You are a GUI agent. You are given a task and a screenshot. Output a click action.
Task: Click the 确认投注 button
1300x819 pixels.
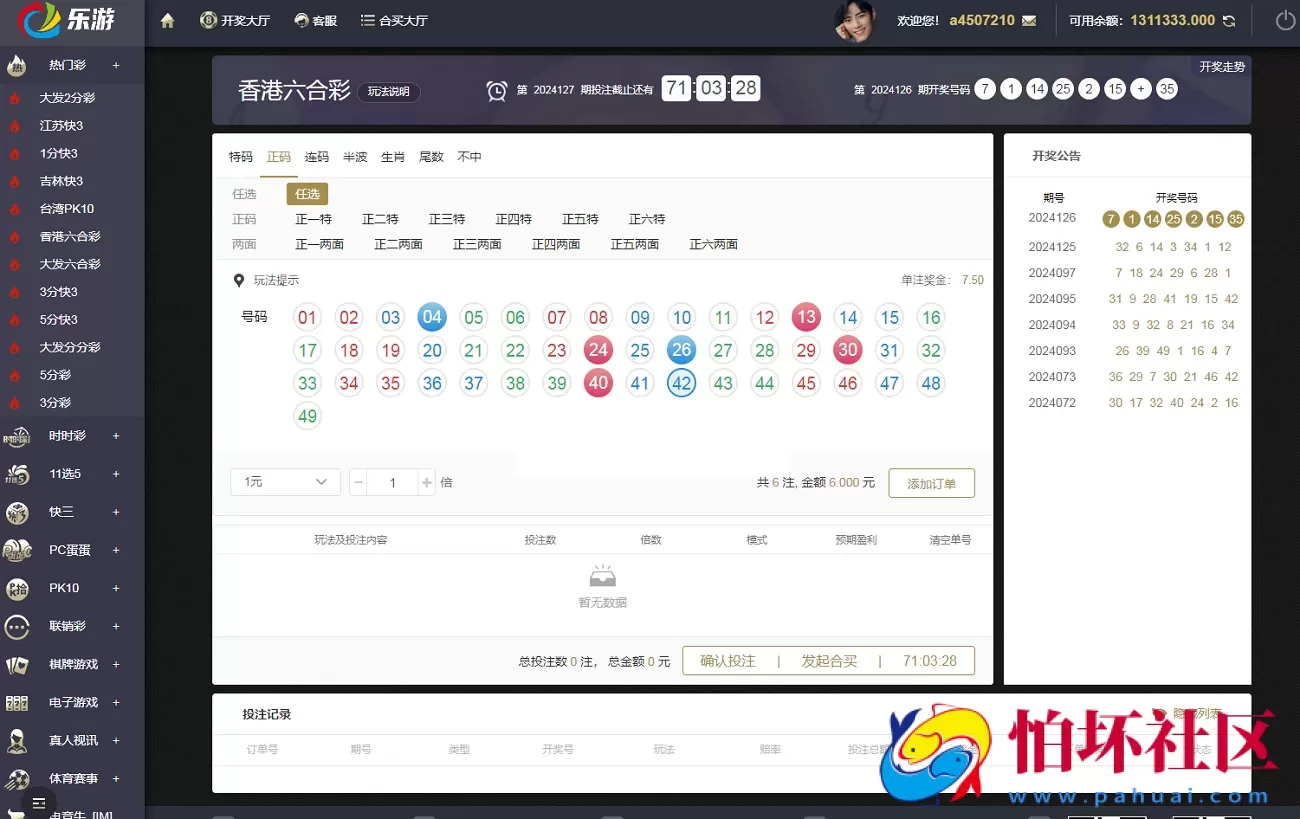coord(727,660)
